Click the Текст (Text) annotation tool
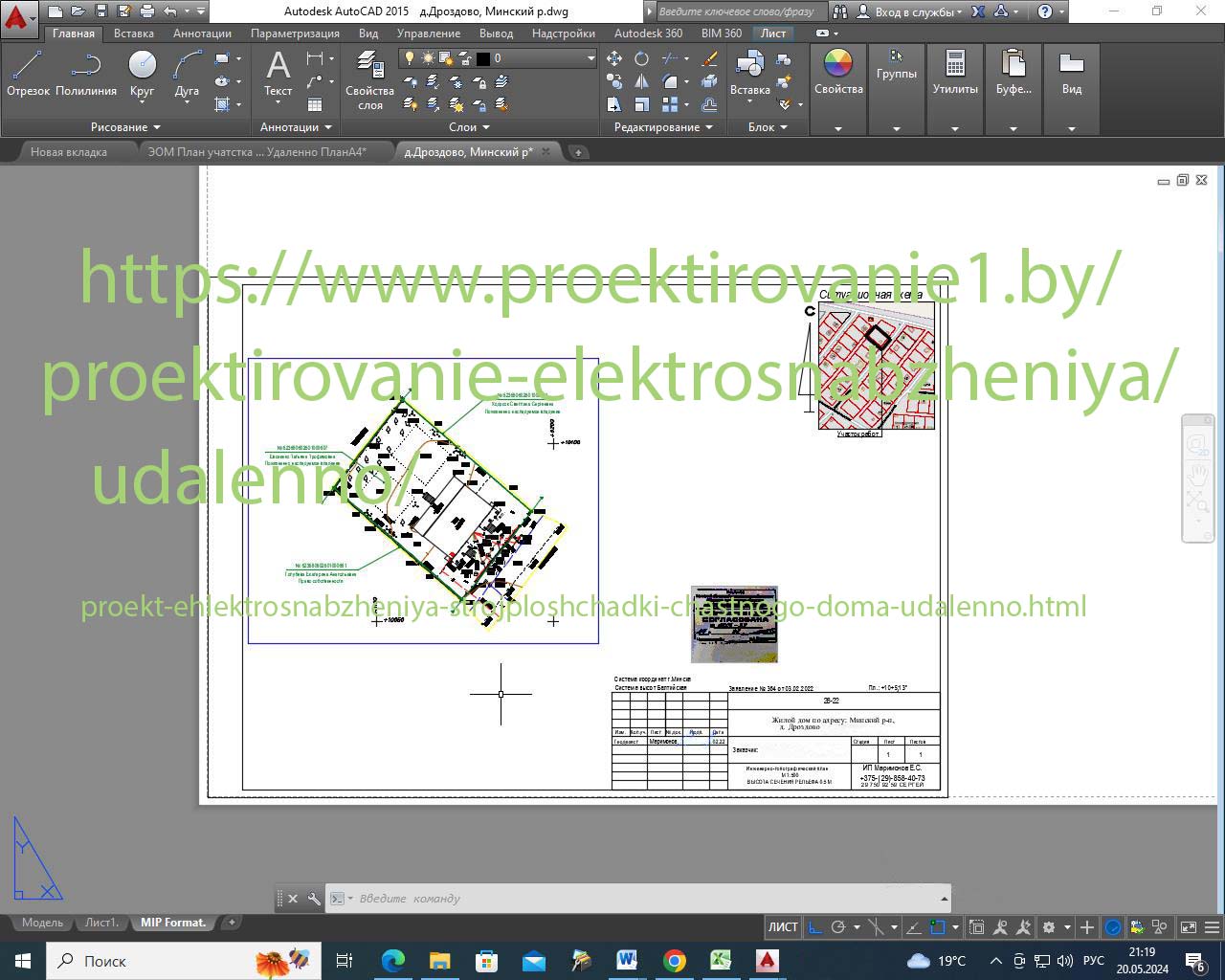Image resolution: width=1225 pixels, height=980 pixels. [278, 73]
